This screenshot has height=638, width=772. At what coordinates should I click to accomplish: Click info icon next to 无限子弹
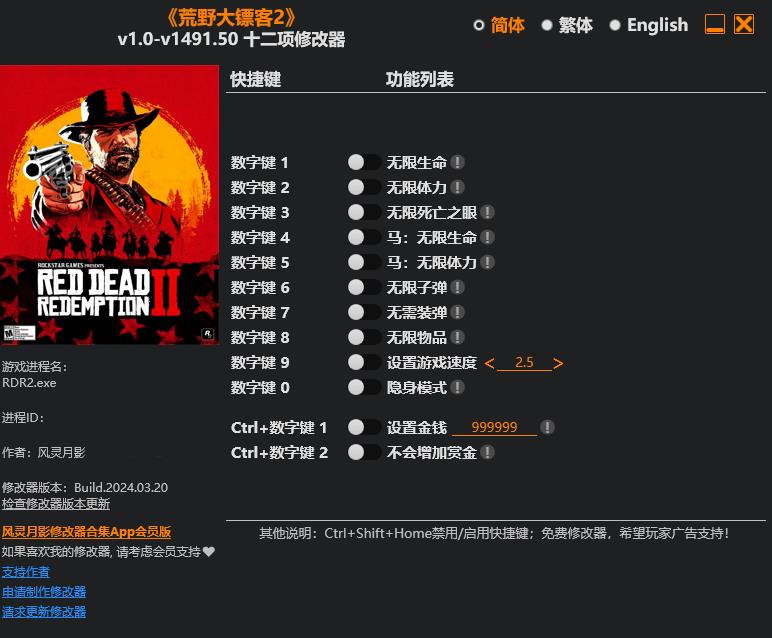pyautogui.click(x=457, y=287)
